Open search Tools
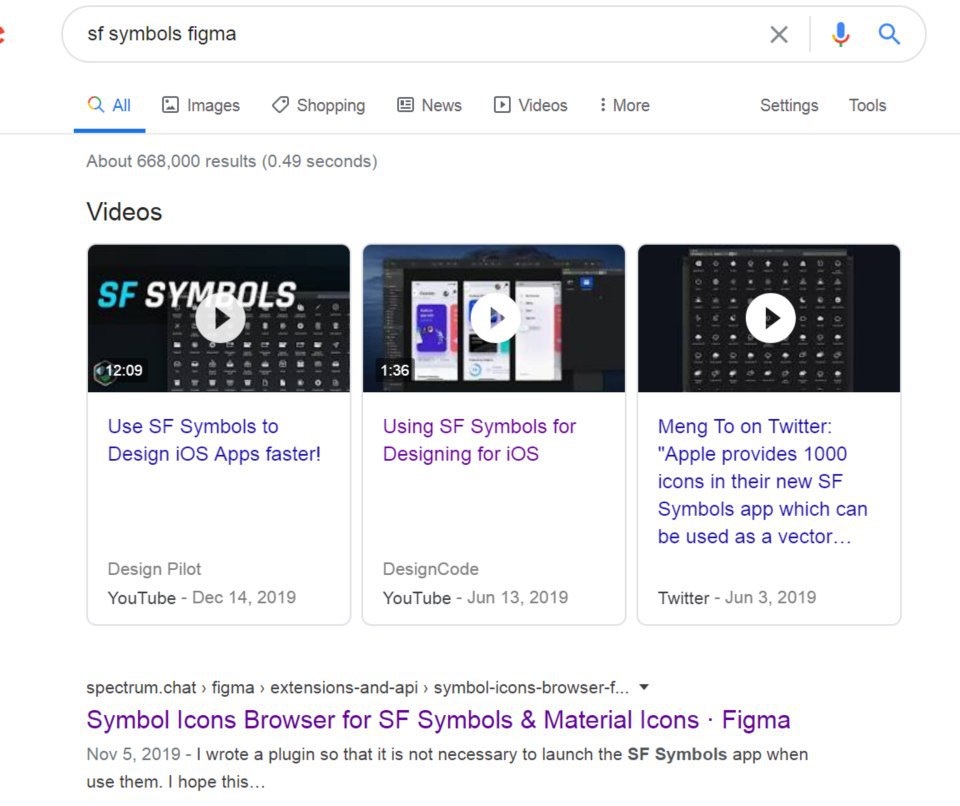 point(867,105)
